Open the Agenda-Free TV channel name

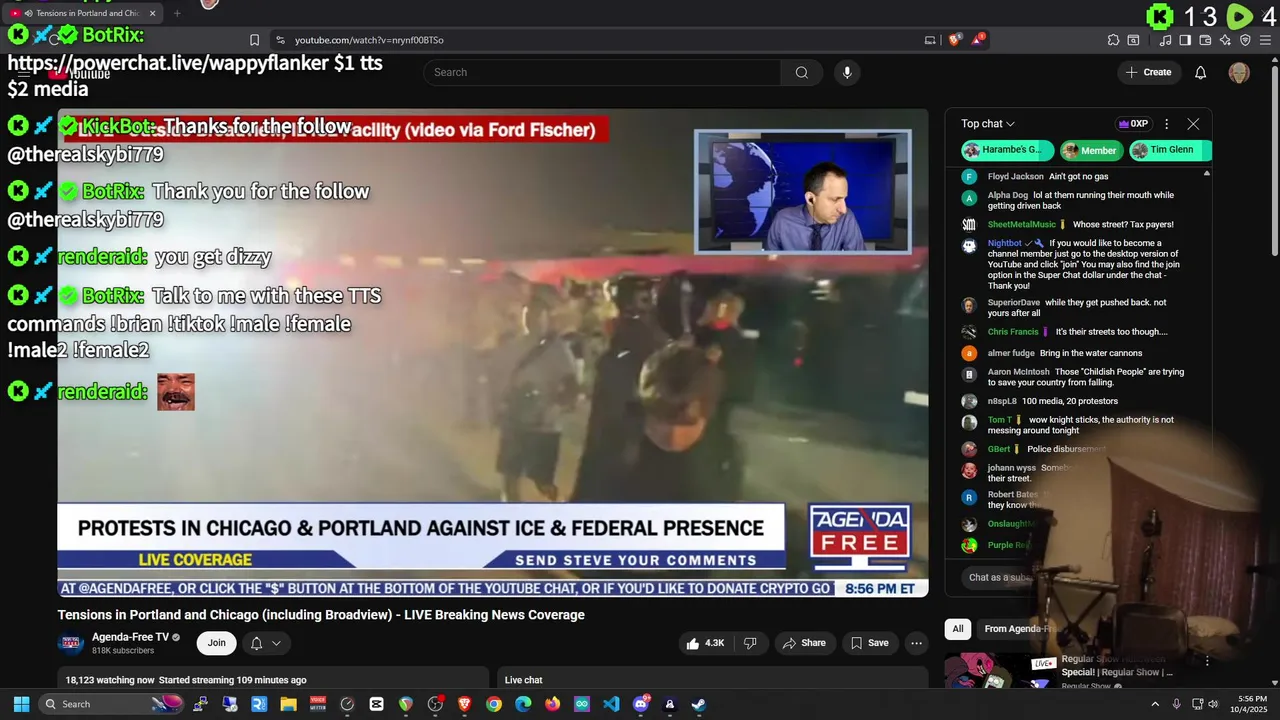click(130, 637)
